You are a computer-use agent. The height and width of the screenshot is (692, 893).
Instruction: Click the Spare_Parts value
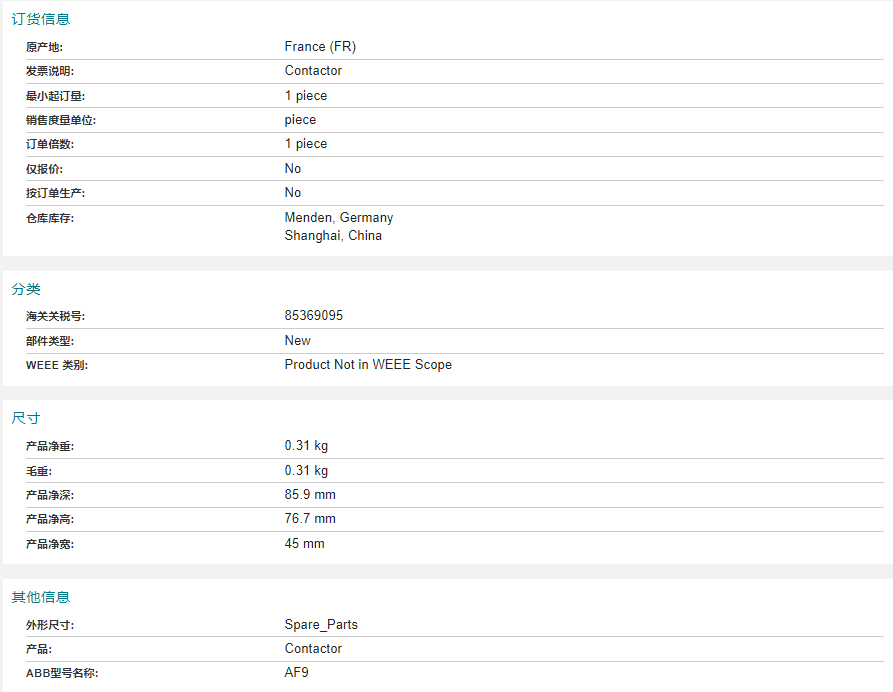[x=321, y=625]
